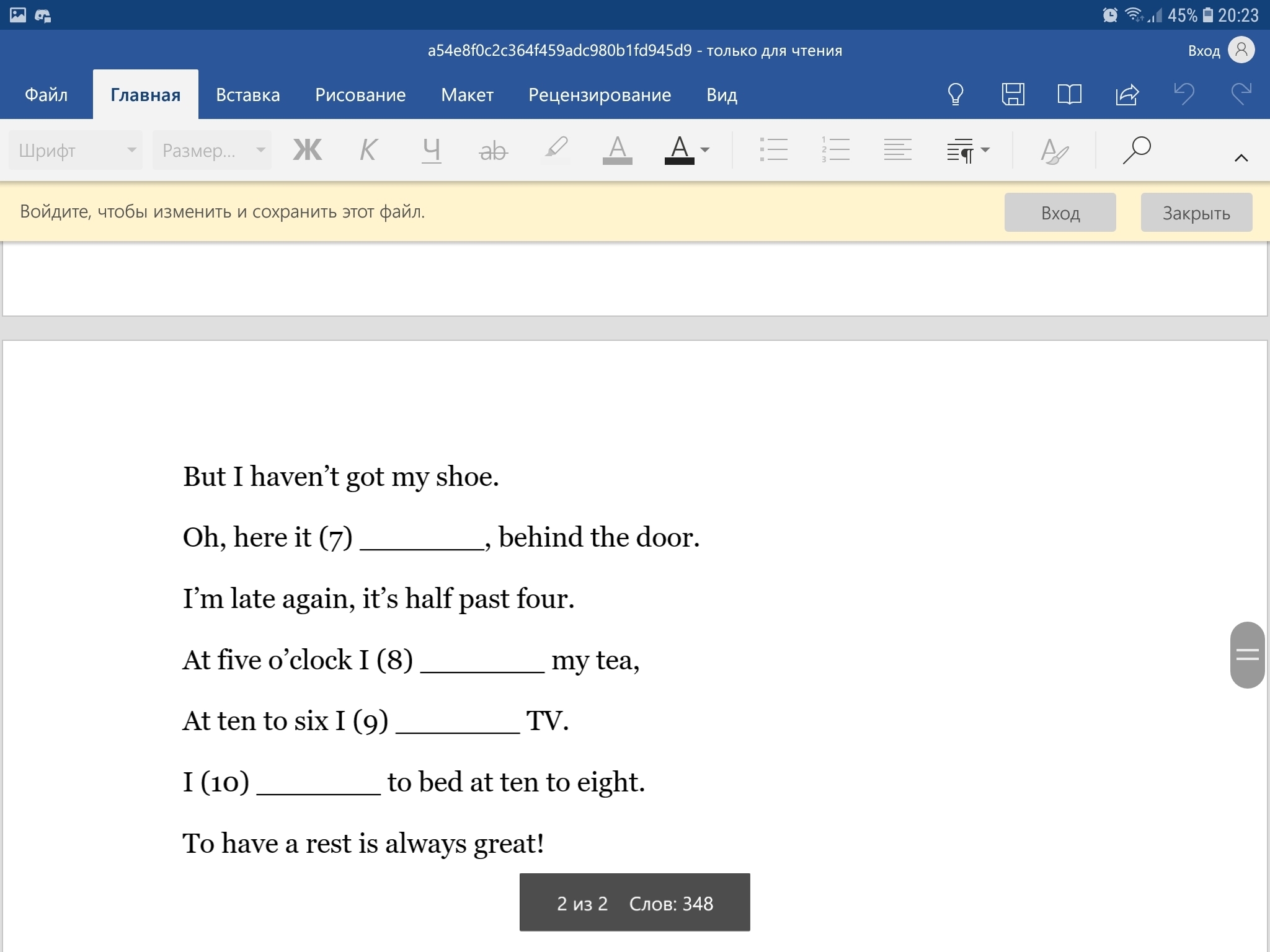
Task: Select the Главная tab
Action: pyautogui.click(x=146, y=95)
